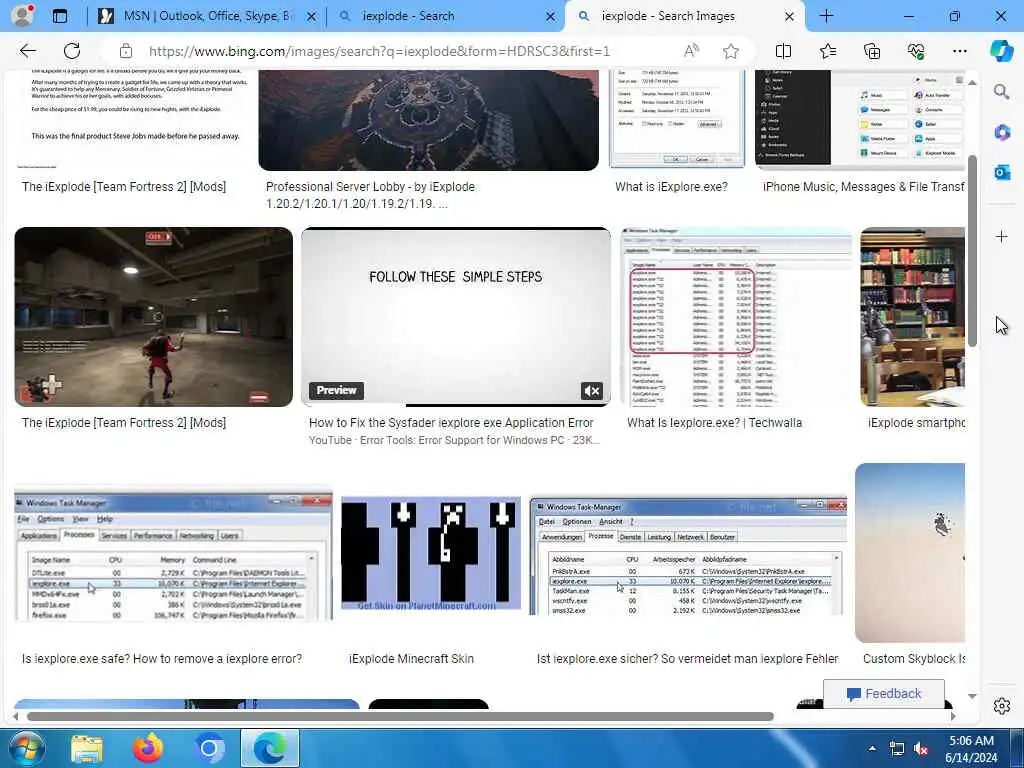Screen dimensions: 1024x768
Task: Open "Professional Server Lobby - by iExplode" link
Action: (370, 195)
